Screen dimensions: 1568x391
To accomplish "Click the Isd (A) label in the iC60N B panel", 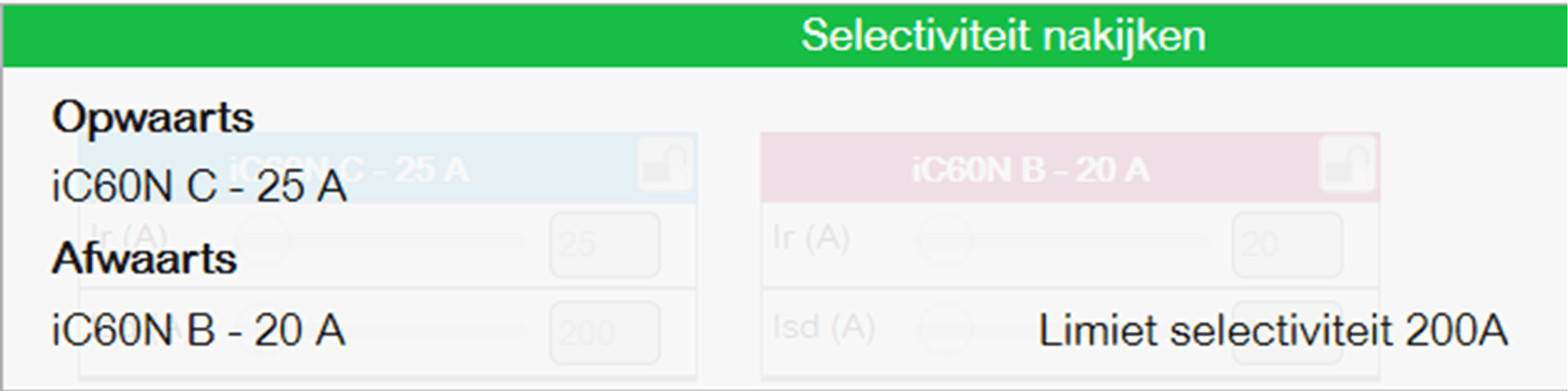I will [x=823, y=326].
